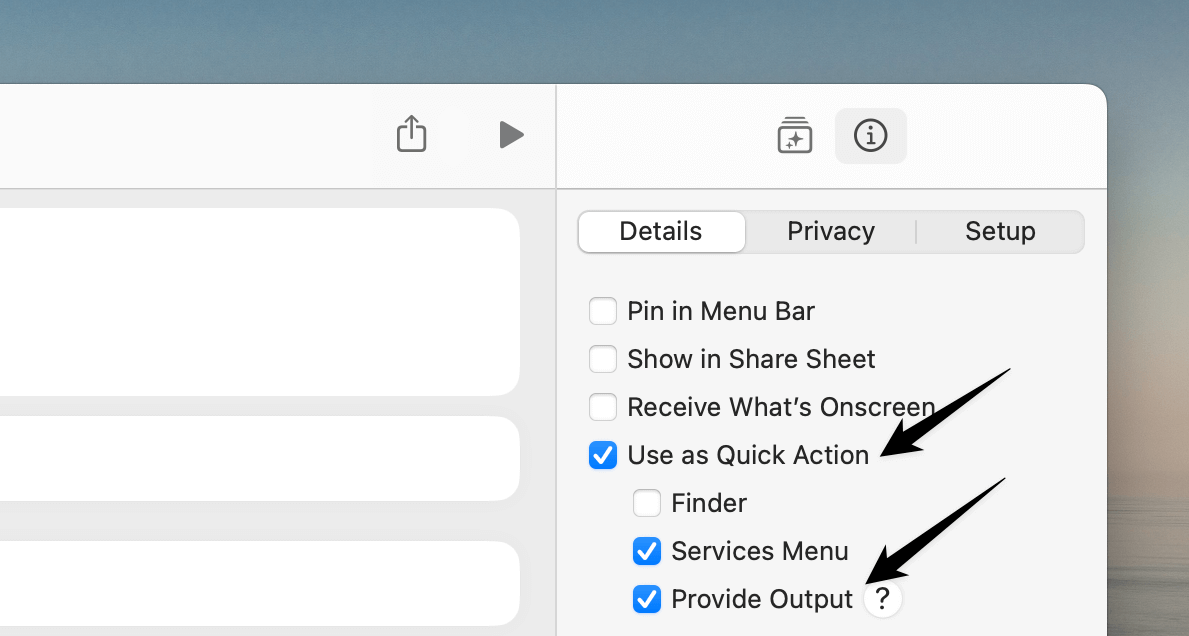Disable the Services Menu checkbox
This screenshot has height=636, width=1189.
pyautogui.click(x=647, y=551)
